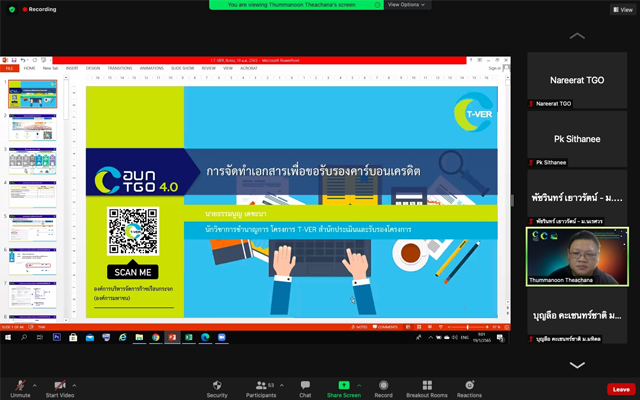
Task: Open the Reactions menu
Action: coord(469,389)
